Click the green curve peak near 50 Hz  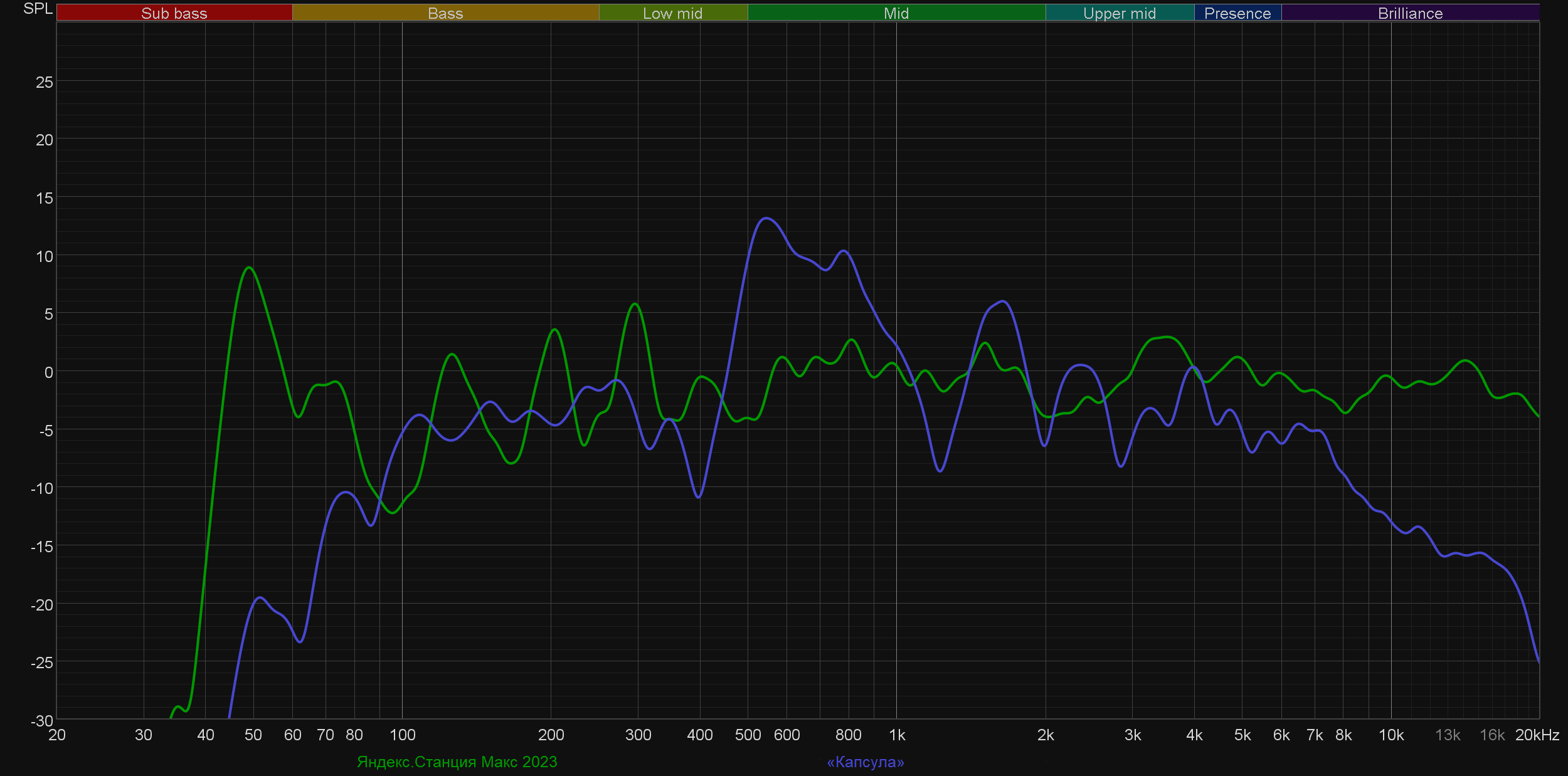tap(250, 268)
